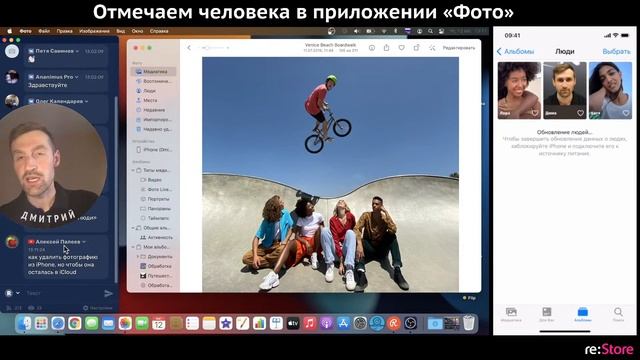Mark the photo as favorite with the heart icon

pos(402,48)
